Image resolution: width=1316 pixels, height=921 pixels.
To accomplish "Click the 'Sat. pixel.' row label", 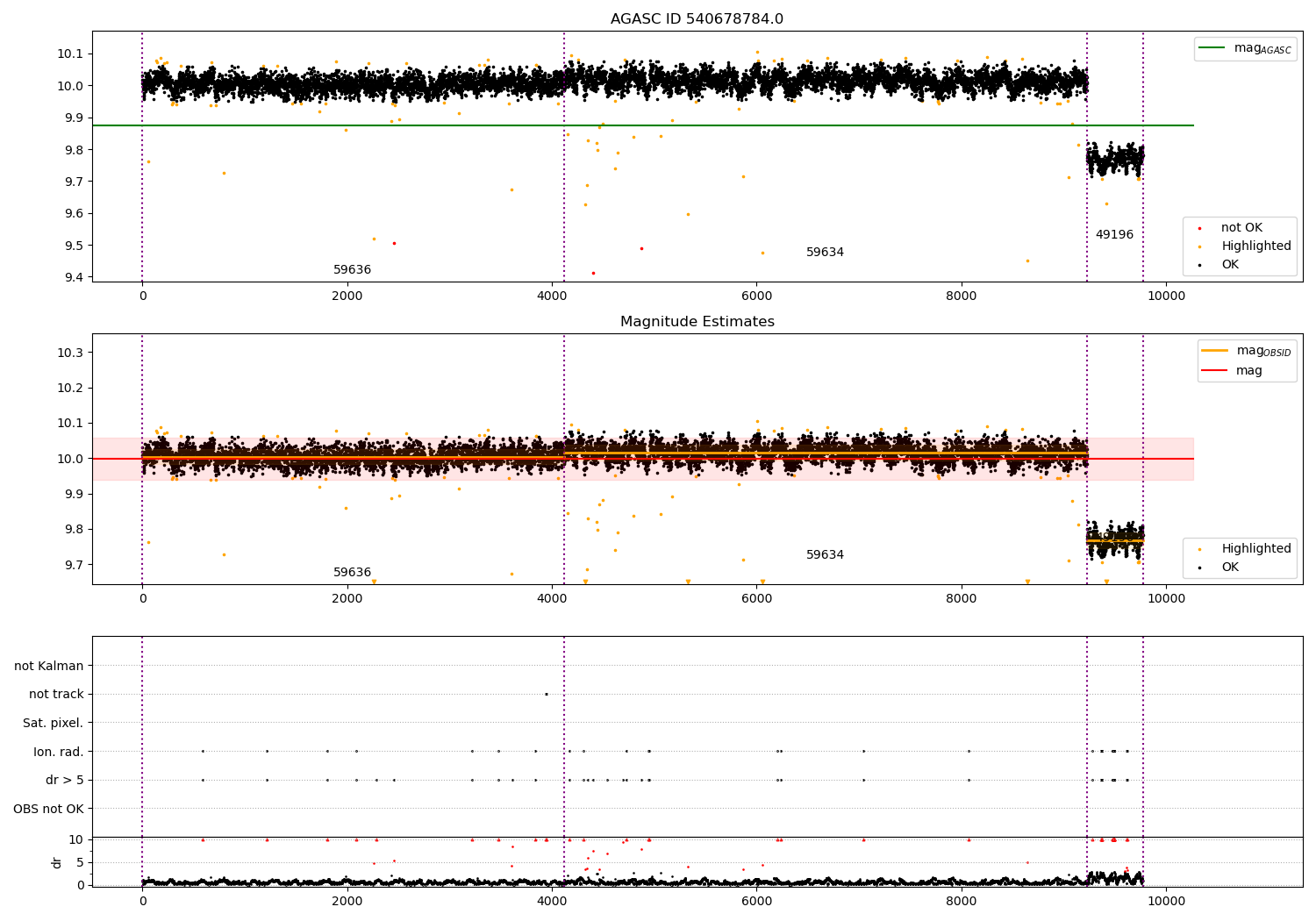I will coord(53,724).
